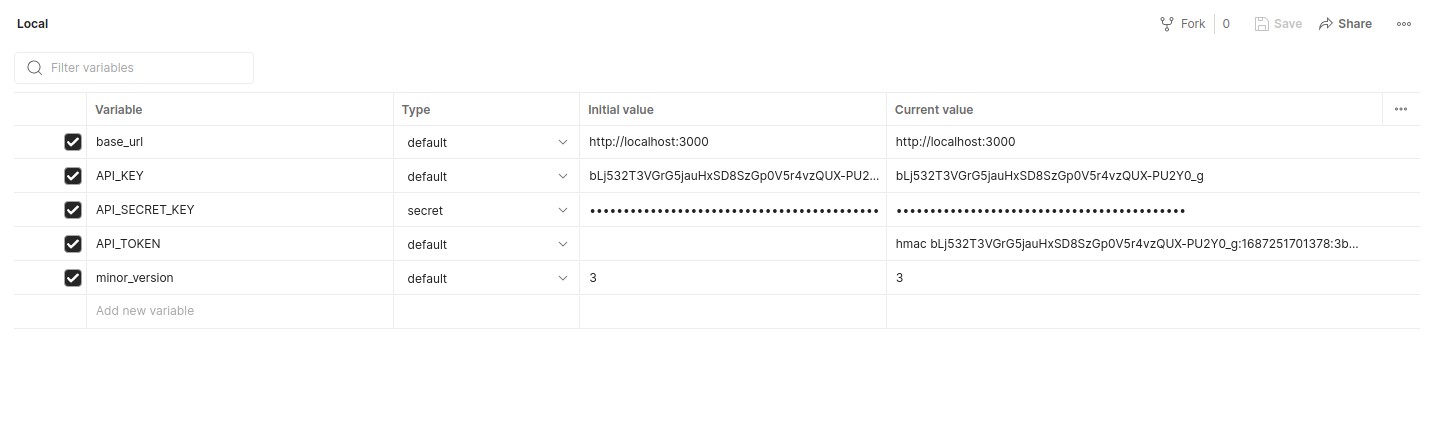Click the empty API_TOKEN initial value cell
Screen dimensions: 1435x423
[732, 244]
